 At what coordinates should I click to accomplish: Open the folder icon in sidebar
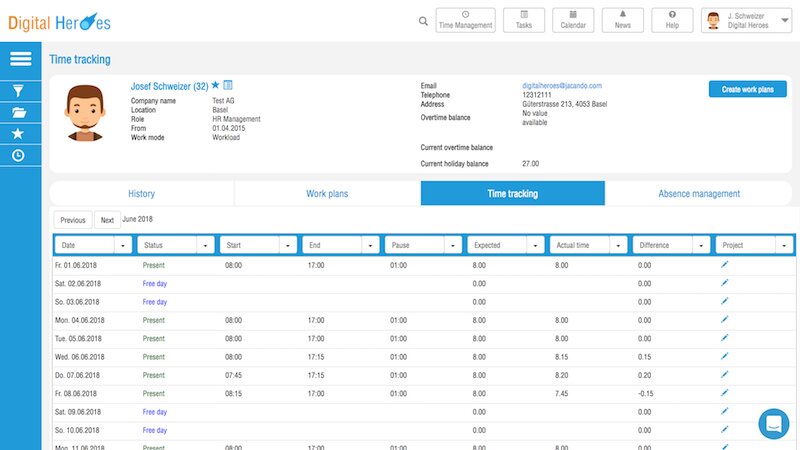[x=18, y=112]
